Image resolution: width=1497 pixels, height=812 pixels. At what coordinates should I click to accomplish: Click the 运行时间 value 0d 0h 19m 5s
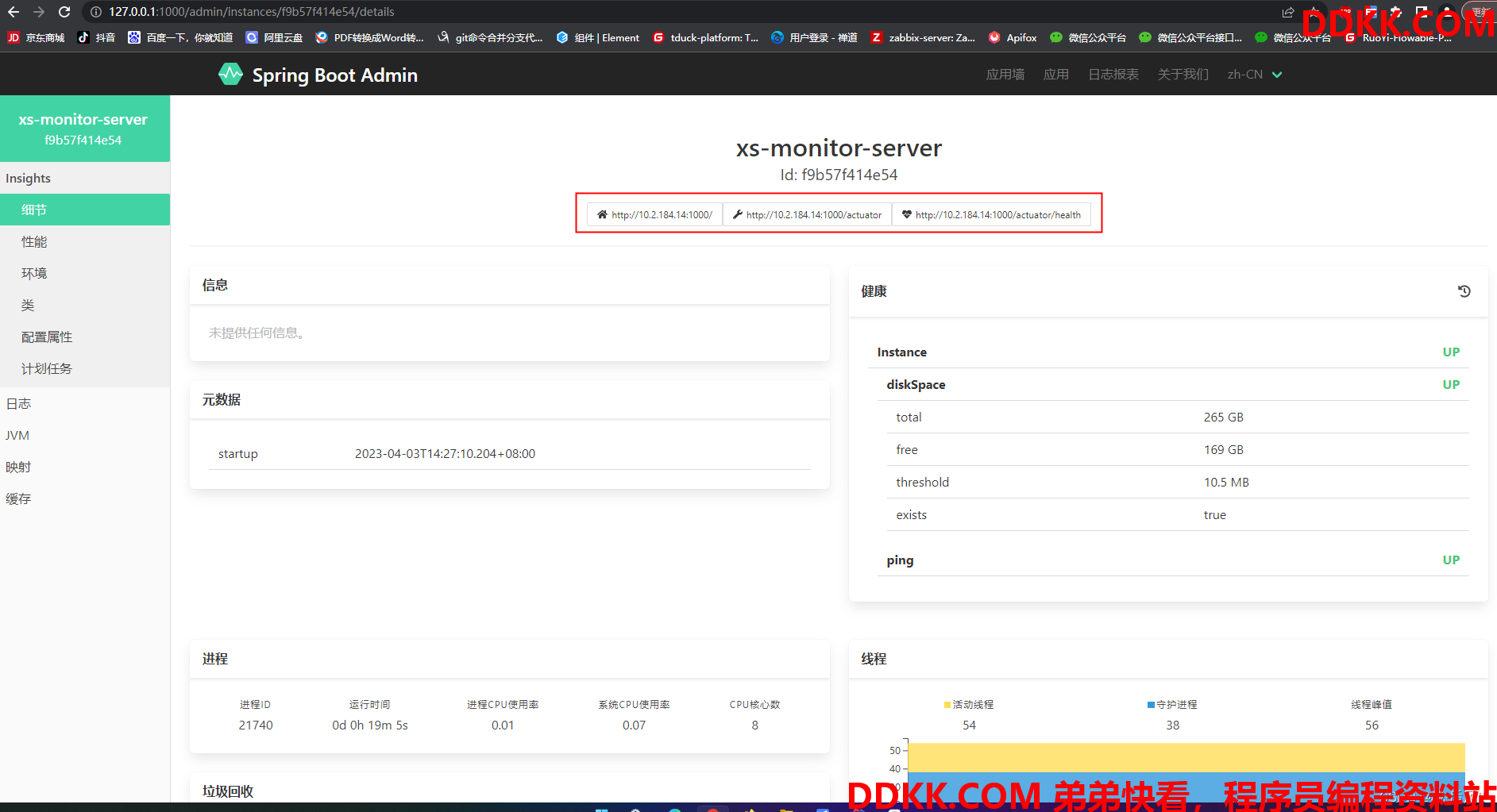click(x=370, y=725)
